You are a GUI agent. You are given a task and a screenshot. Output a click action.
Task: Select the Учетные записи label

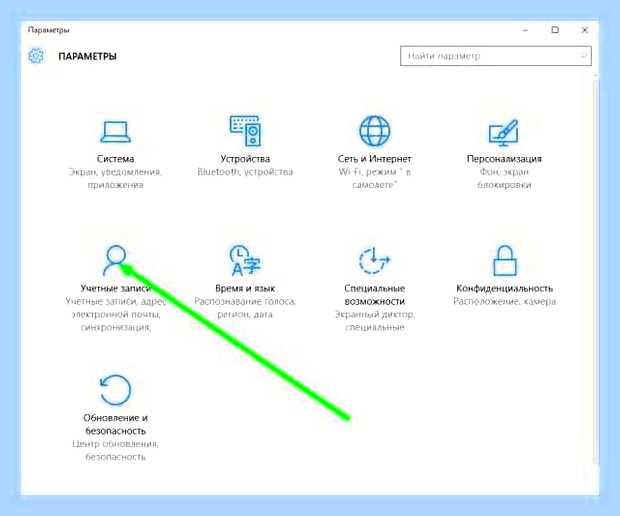click(115, 288)
